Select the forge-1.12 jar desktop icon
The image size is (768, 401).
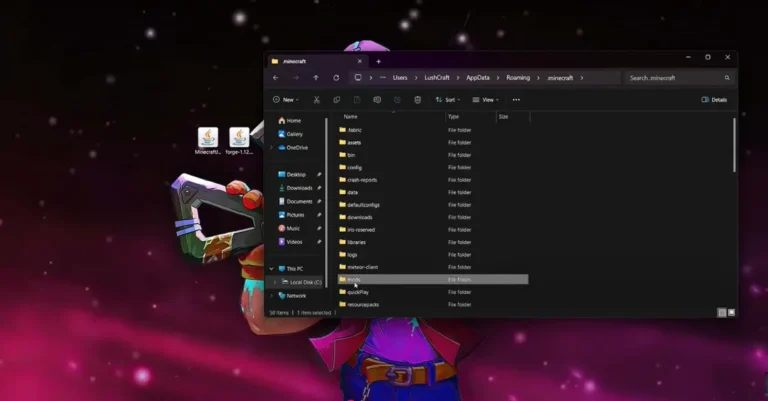click(239, 141)
